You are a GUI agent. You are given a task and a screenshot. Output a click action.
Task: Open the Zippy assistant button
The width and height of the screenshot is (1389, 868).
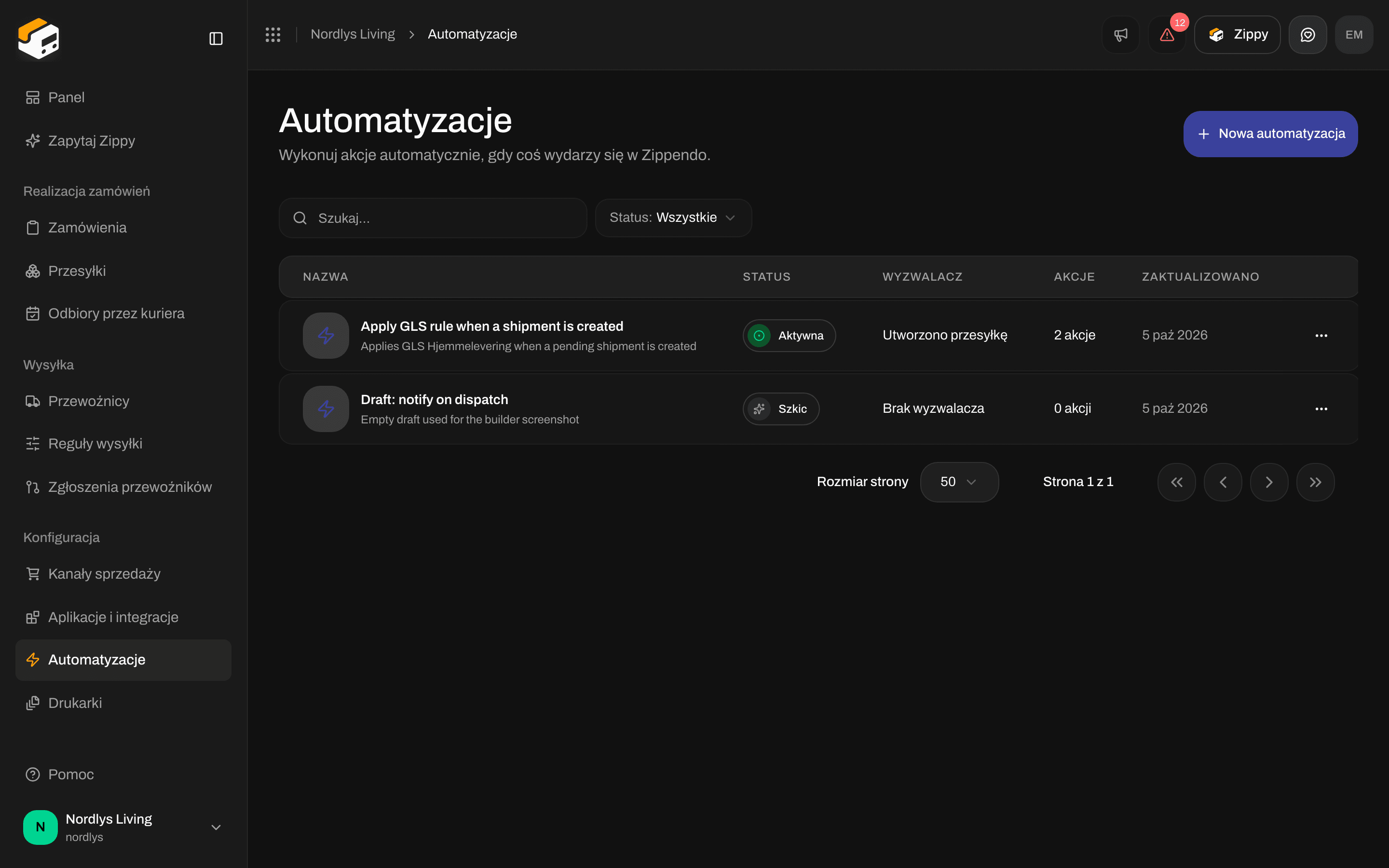[x=1237, y=34]
